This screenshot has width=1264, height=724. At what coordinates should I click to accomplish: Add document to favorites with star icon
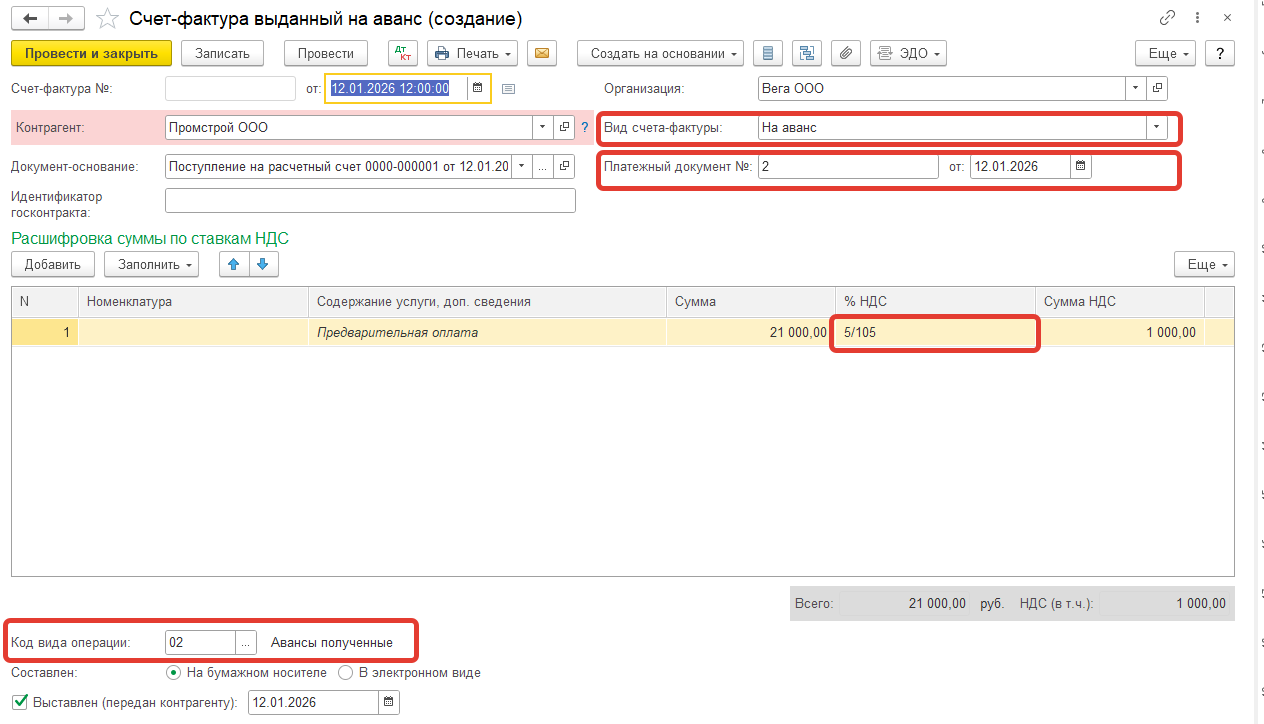pos(107,18)
